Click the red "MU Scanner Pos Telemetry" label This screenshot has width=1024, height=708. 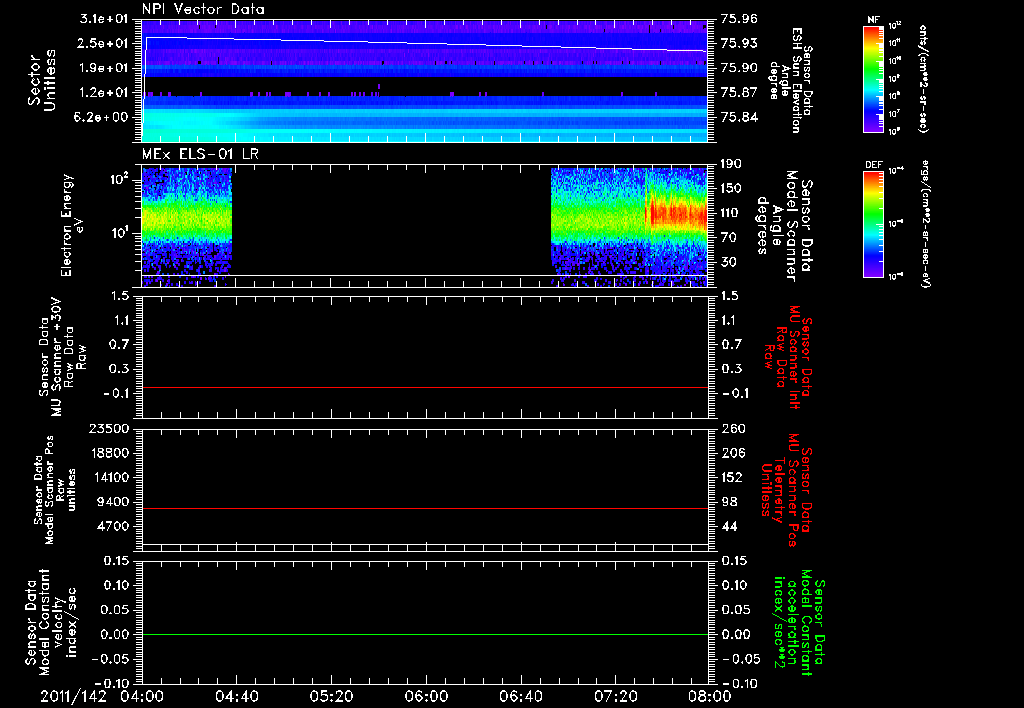(786, 491)
